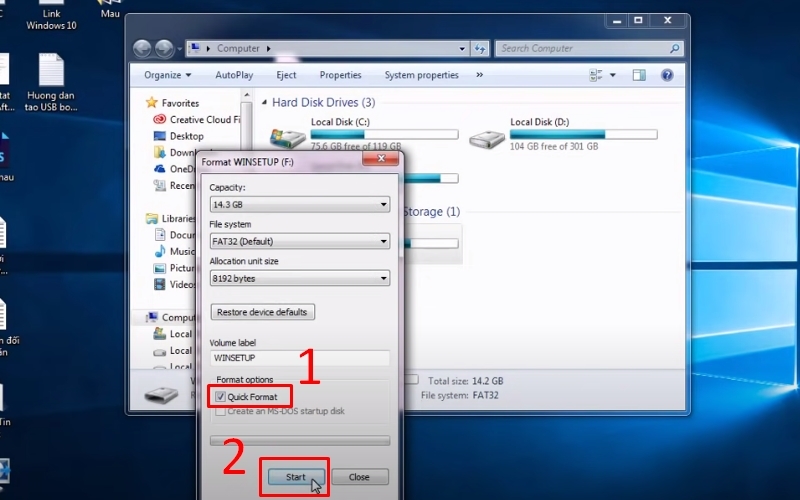Click File system FAT32 in details pane
The height and width of the screenshot is (500, 800).
click(x=460, y=395)
